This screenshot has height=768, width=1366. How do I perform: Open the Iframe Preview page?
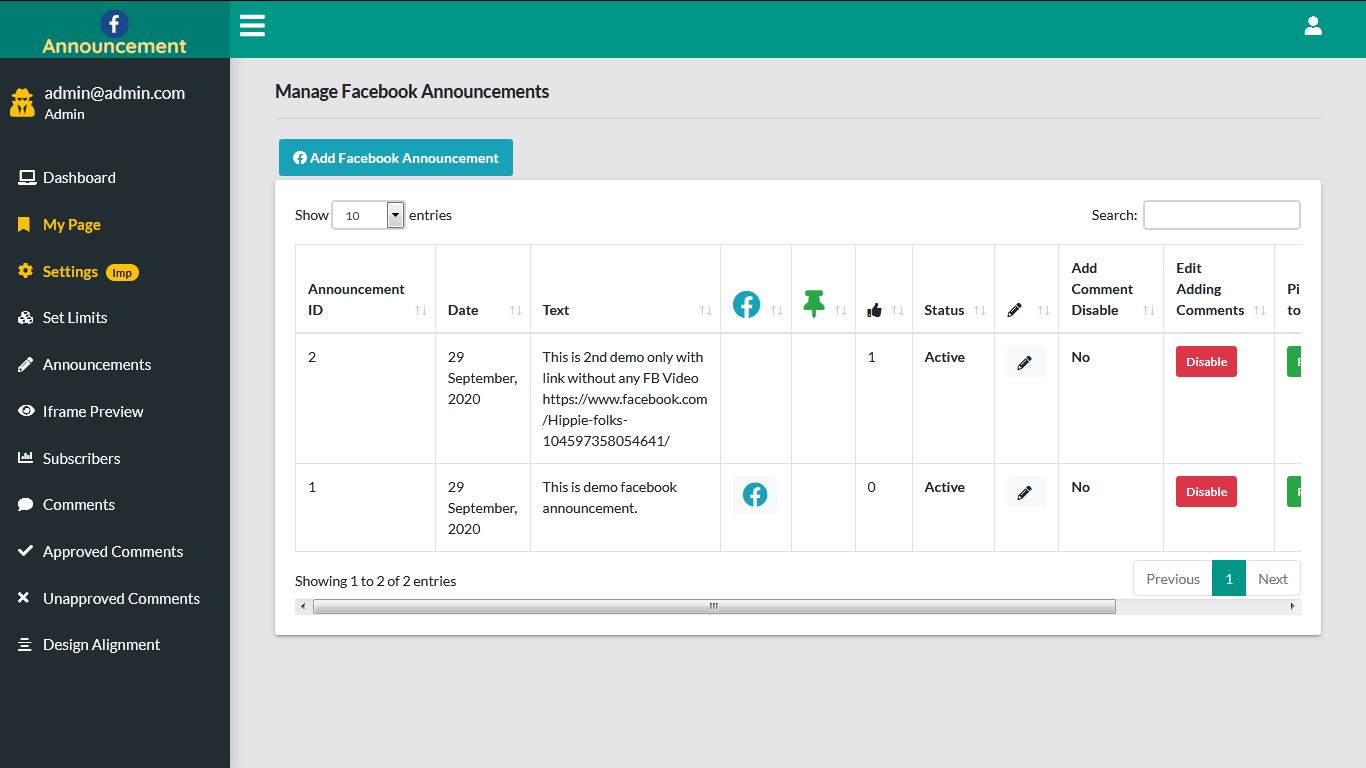(95, 411)
